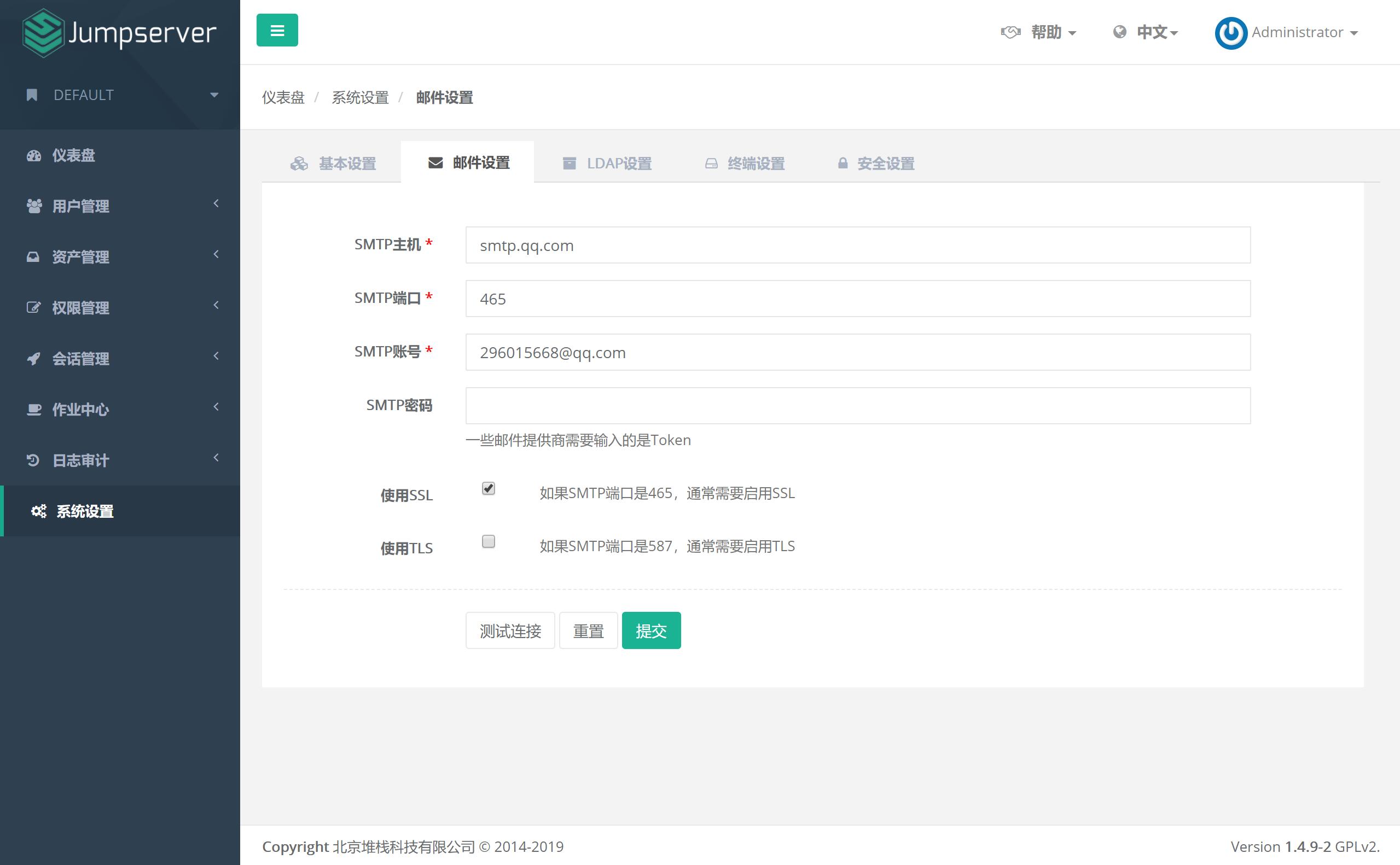Click the handshake help icon

1010,32
